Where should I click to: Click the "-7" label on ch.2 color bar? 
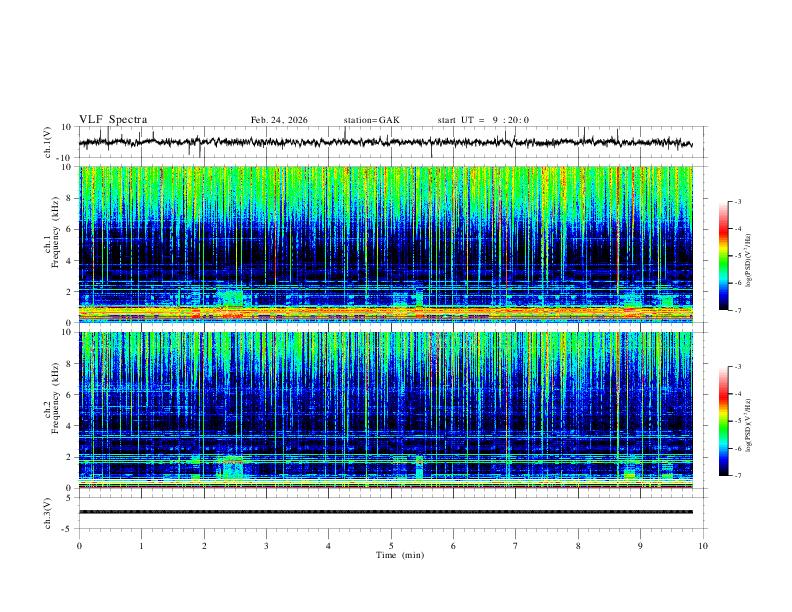pos(738,476)
